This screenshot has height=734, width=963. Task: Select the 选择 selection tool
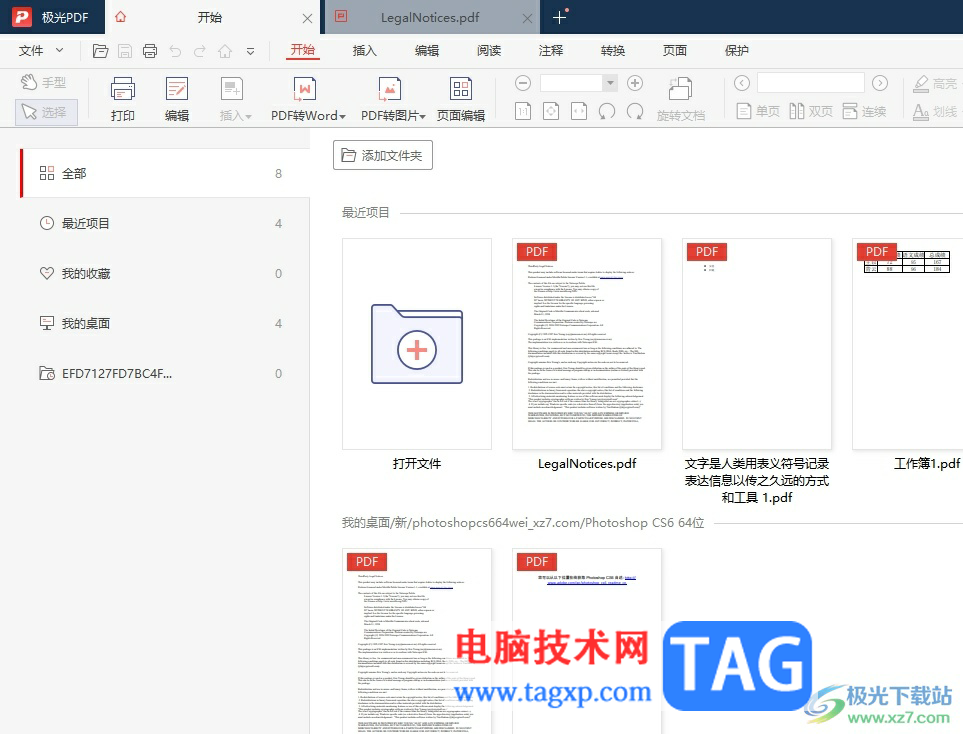(46, 112)
